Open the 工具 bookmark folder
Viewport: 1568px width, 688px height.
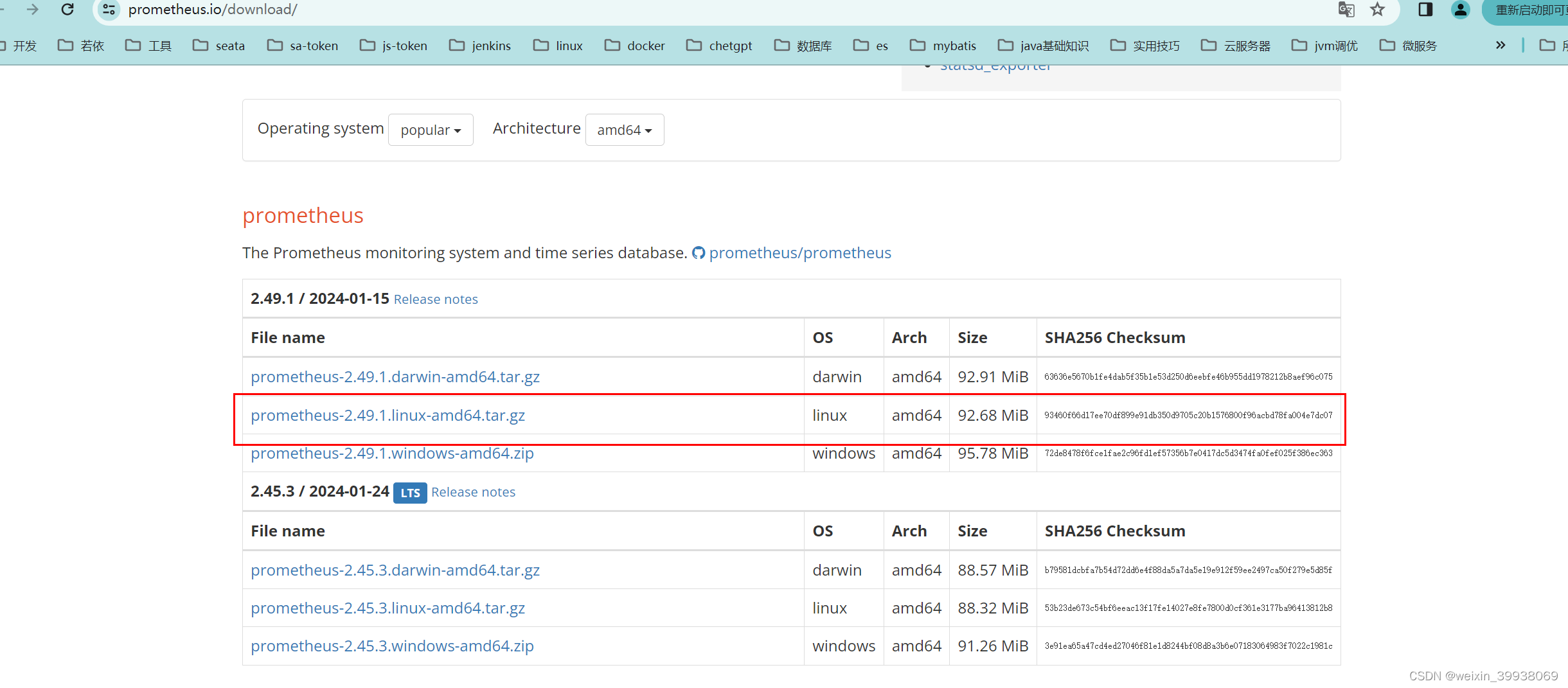[148, 46]
